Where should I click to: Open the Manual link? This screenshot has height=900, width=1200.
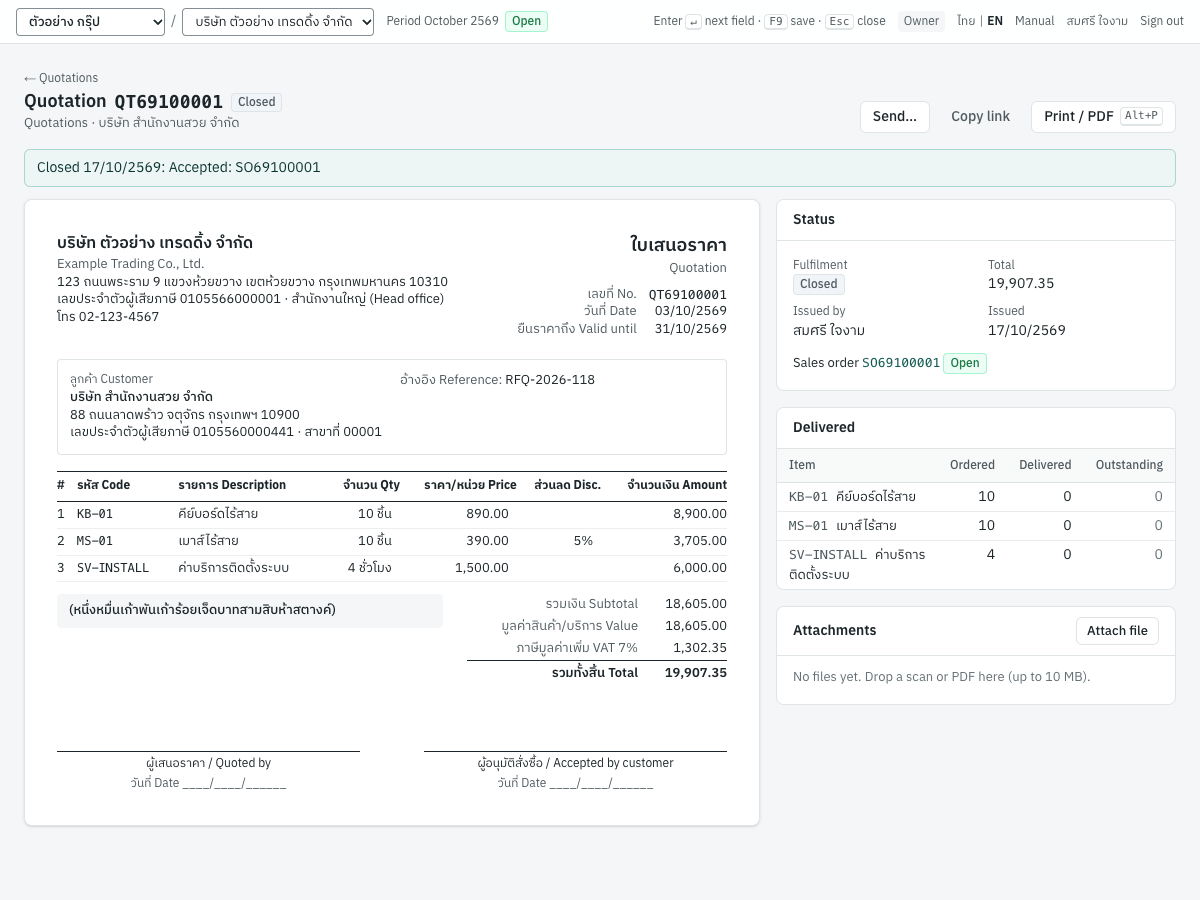[x=1035, y=21]
